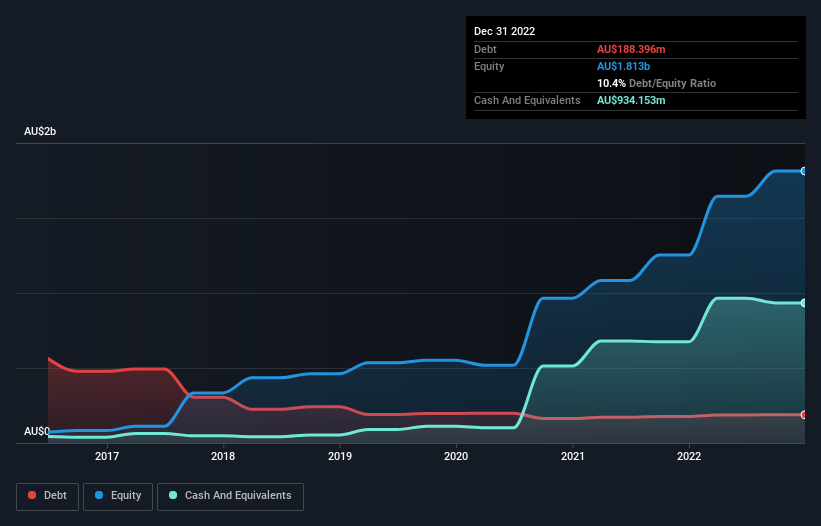Select the Cash And Equivalents end-point marker
Screen dimensions: 821x526
point(804,303)
